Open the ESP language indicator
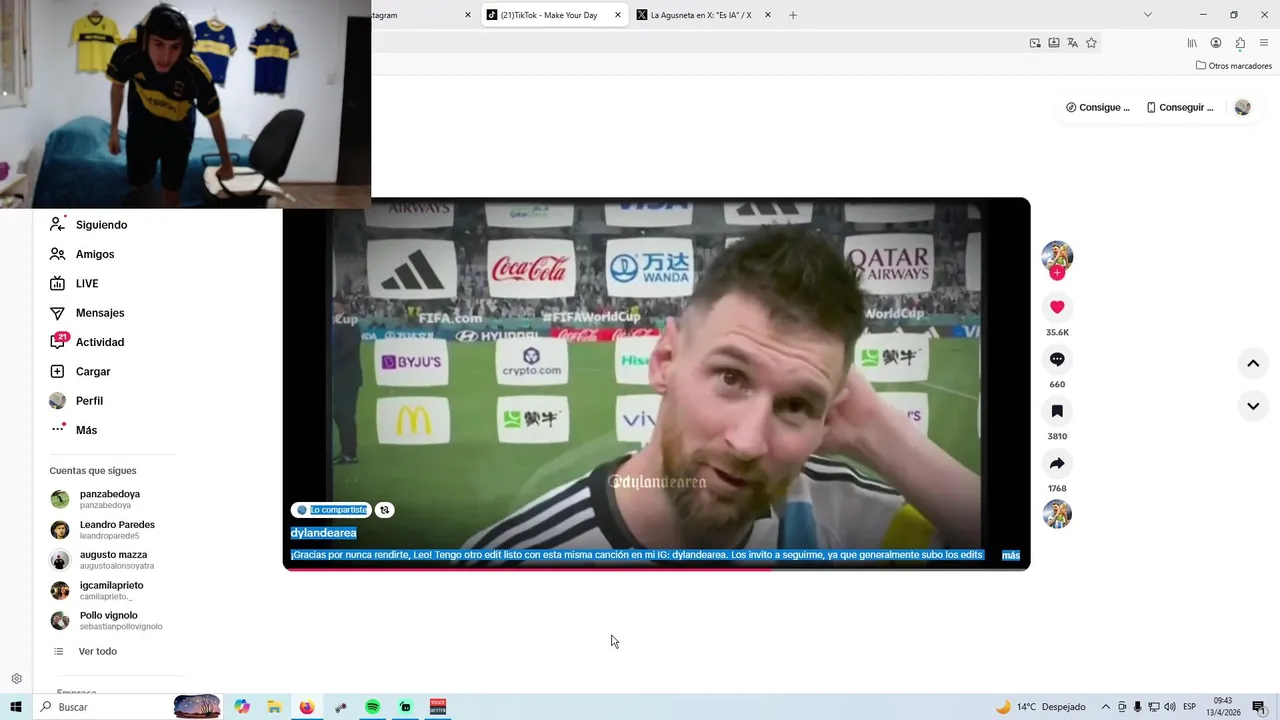Image resolution: width=1280 pixels, height=720 pixels. tap(1189, 707)
